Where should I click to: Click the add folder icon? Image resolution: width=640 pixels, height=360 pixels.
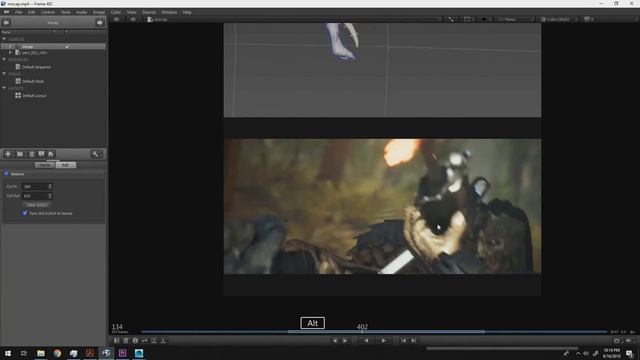(20, 154)
